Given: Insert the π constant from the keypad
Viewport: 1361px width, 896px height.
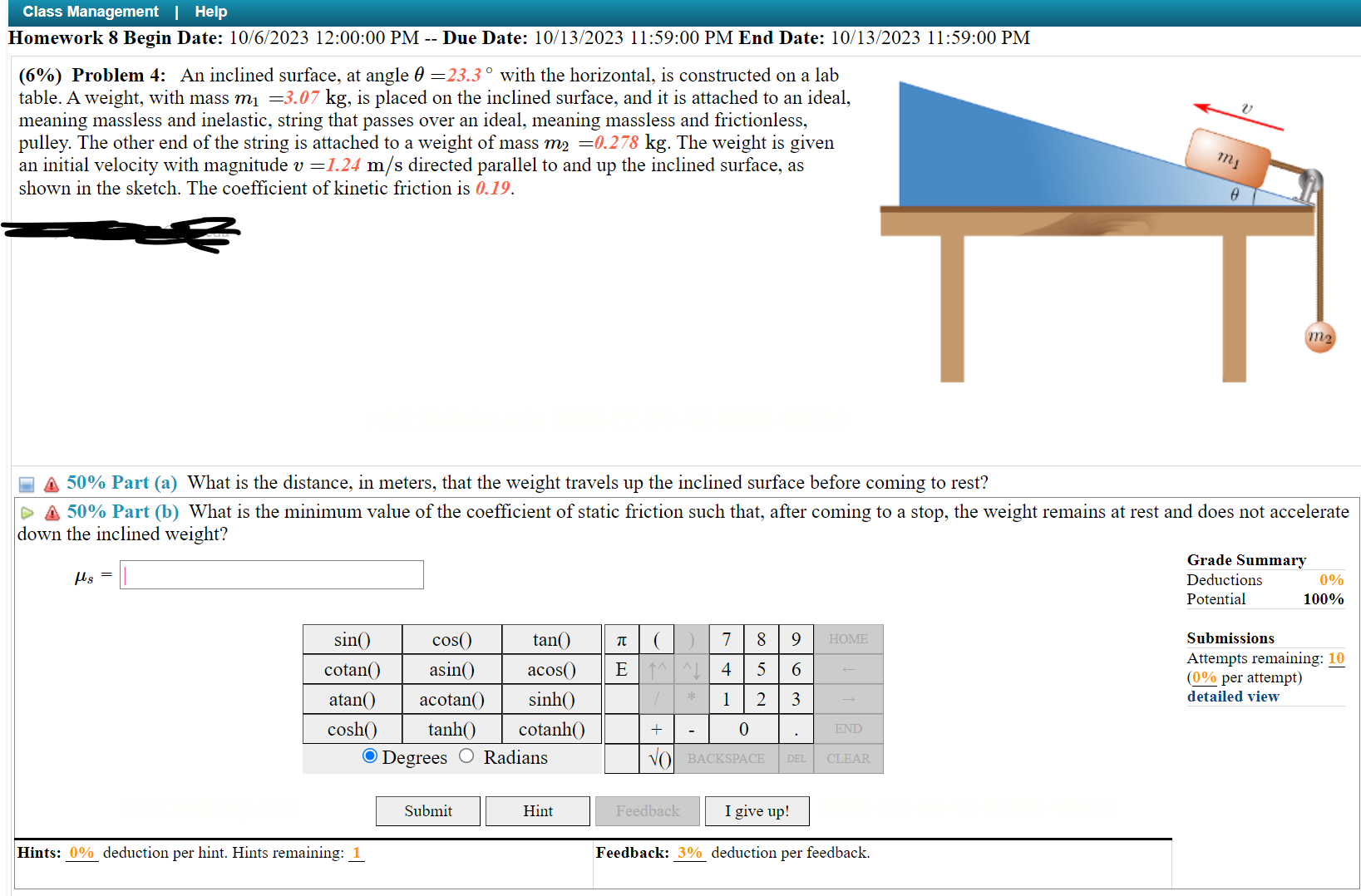Looking at the screenshot, I should tap(621, 639).
